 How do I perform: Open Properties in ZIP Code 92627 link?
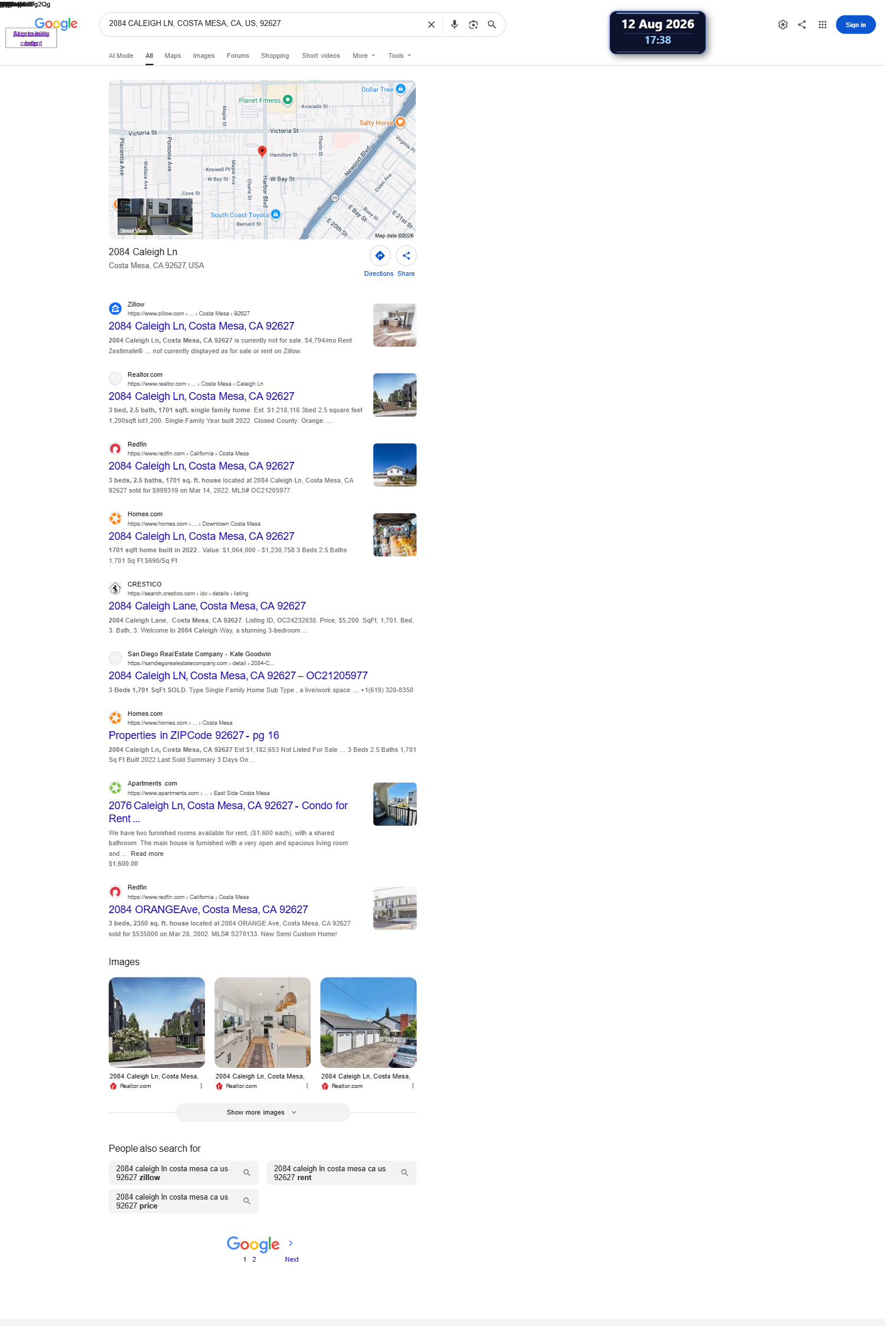pos(194,735)
